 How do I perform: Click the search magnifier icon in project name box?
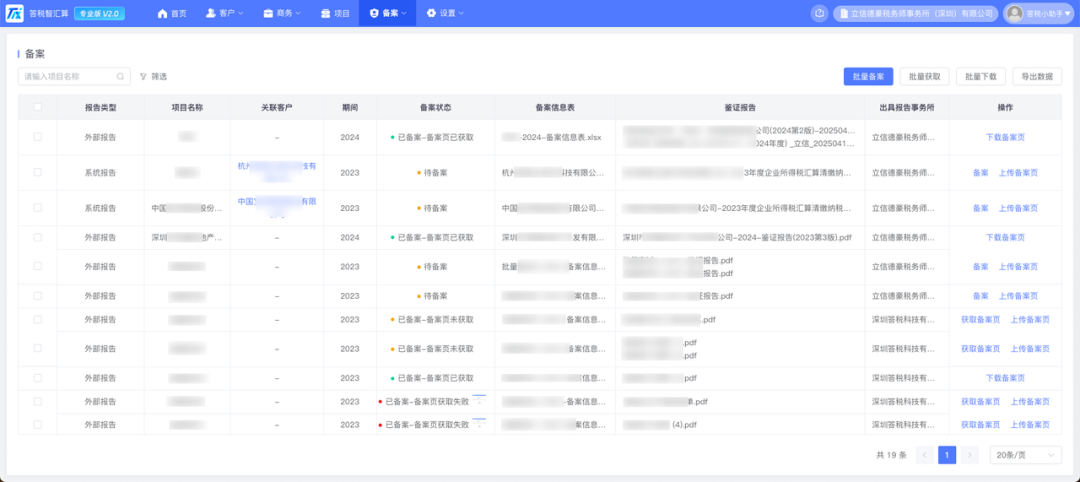(x=120, y=76)
